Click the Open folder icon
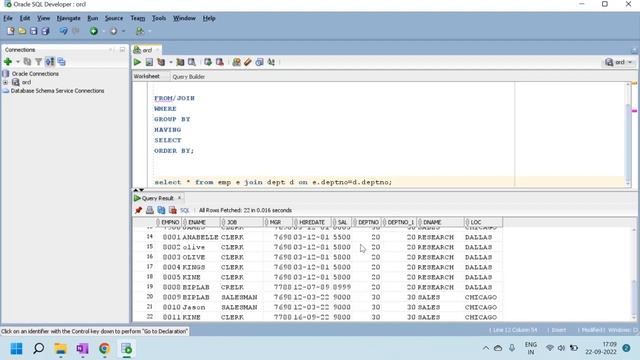The height and width of the screenshot is (360, 640). click(x=22, y=31)
